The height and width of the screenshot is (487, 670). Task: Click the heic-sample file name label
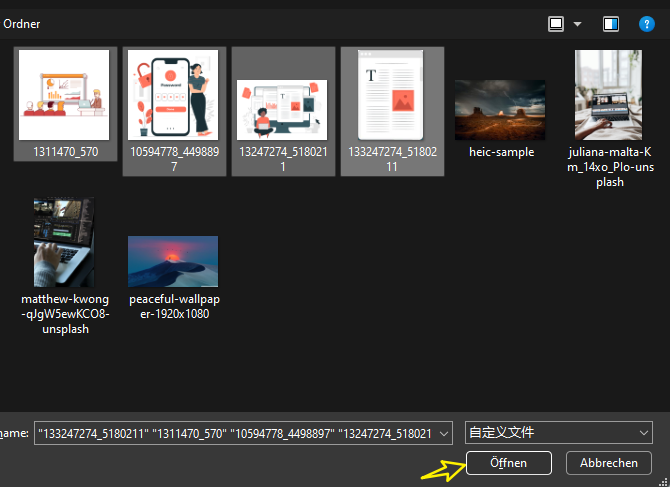[x=501, y=152]
